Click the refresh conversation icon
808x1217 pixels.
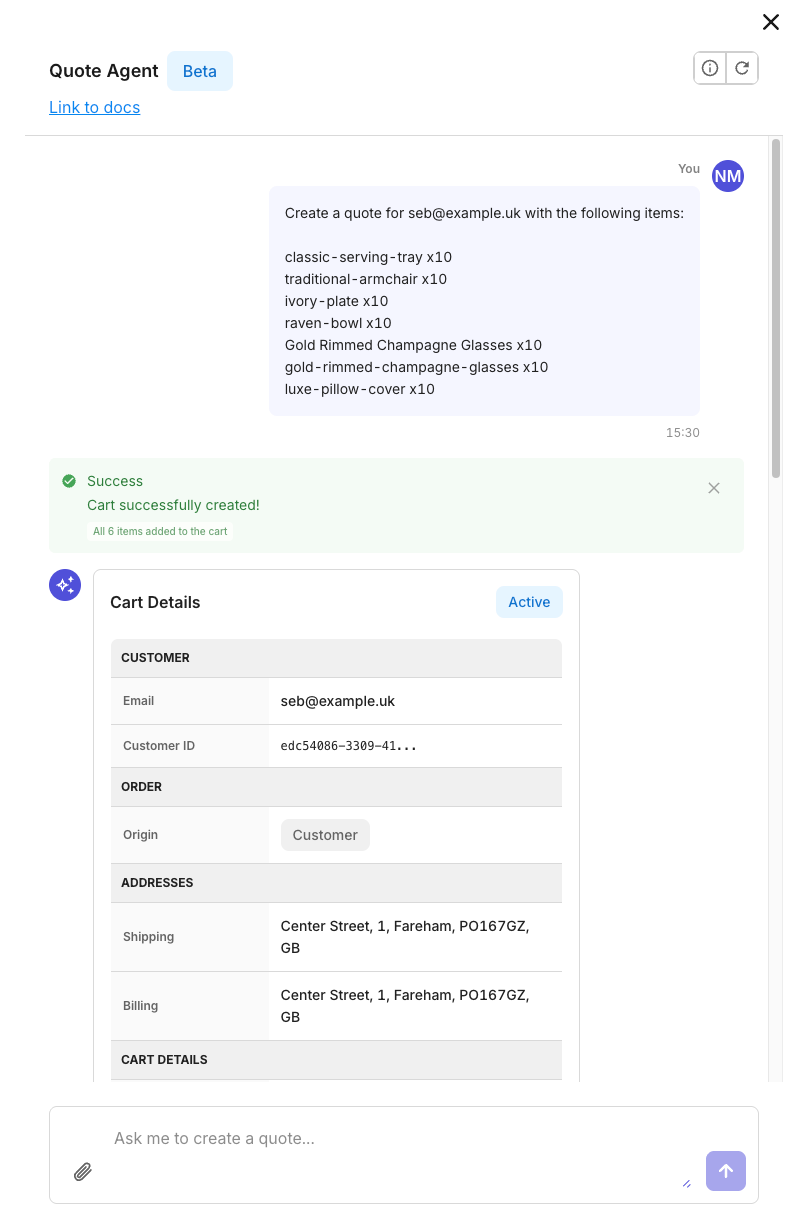click(x=742, y=68)
